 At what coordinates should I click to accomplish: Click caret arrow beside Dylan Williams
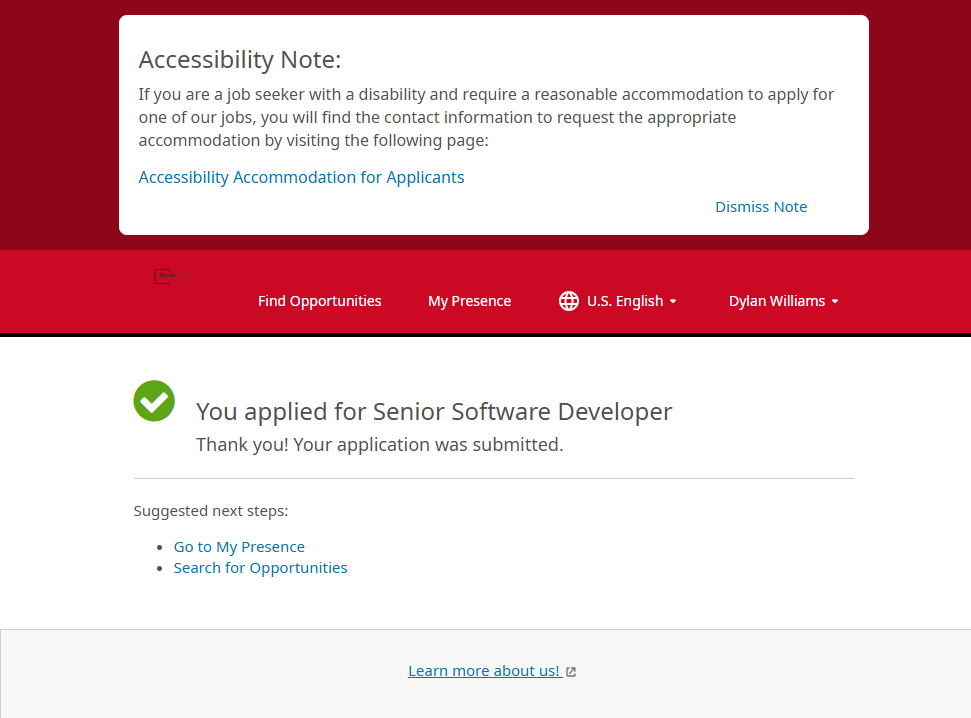(x=835, y=301)
